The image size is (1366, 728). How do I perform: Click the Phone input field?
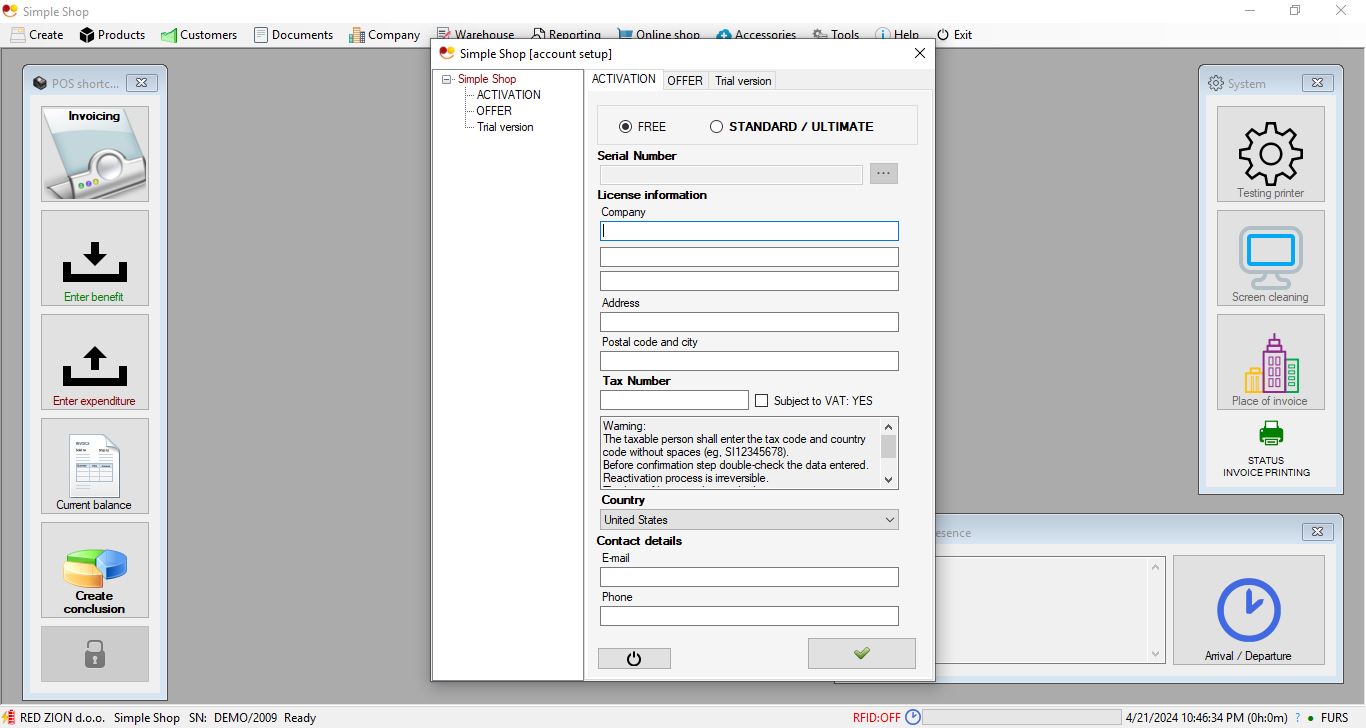point(749,616)
